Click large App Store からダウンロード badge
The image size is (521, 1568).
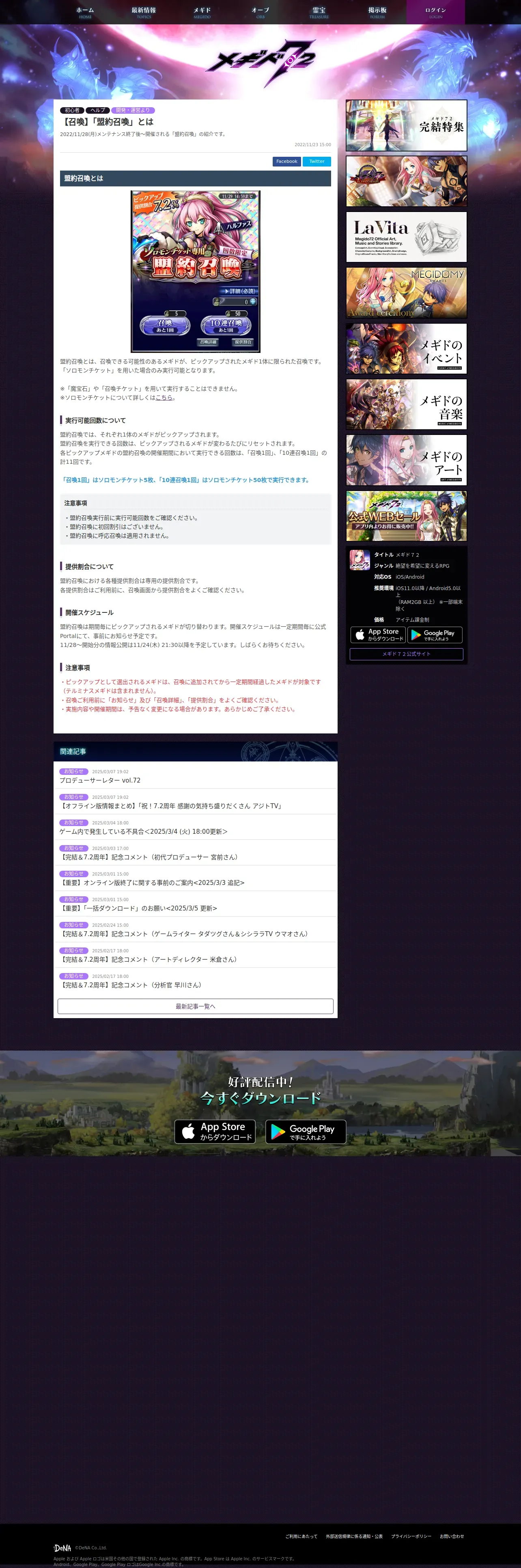[x=215, y=1131]
